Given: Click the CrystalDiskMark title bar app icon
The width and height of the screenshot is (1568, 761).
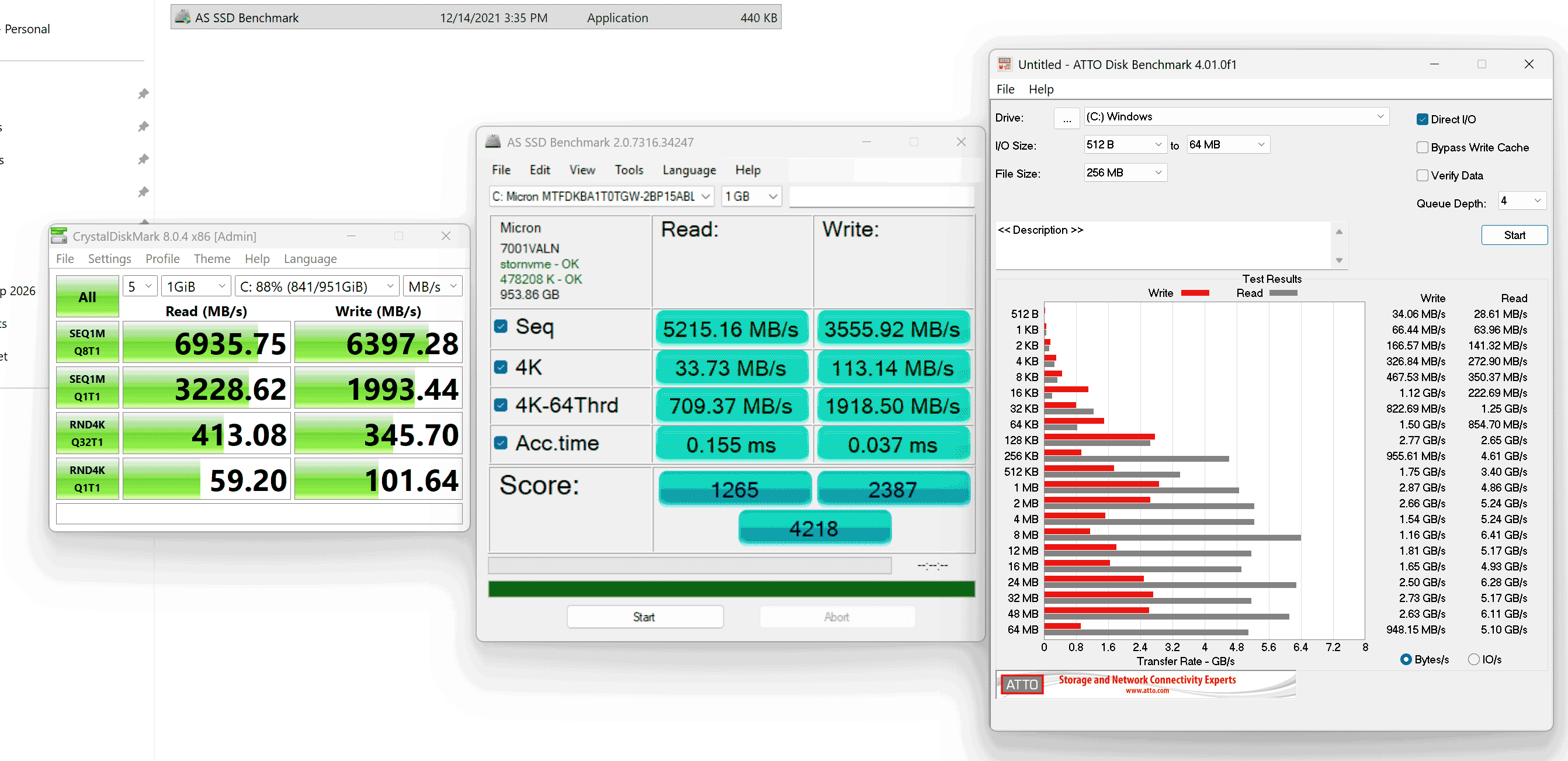Looking at the screenshot, I should point(59,236).
